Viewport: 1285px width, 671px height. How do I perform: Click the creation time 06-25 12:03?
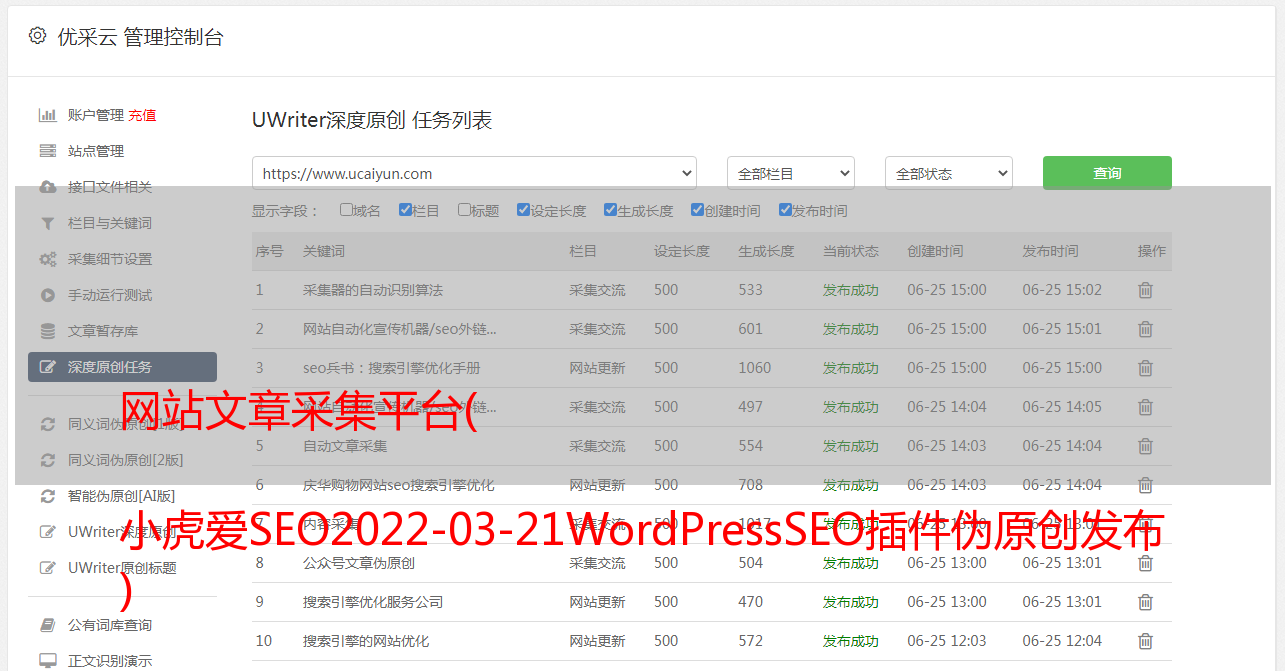coord(947,641)
